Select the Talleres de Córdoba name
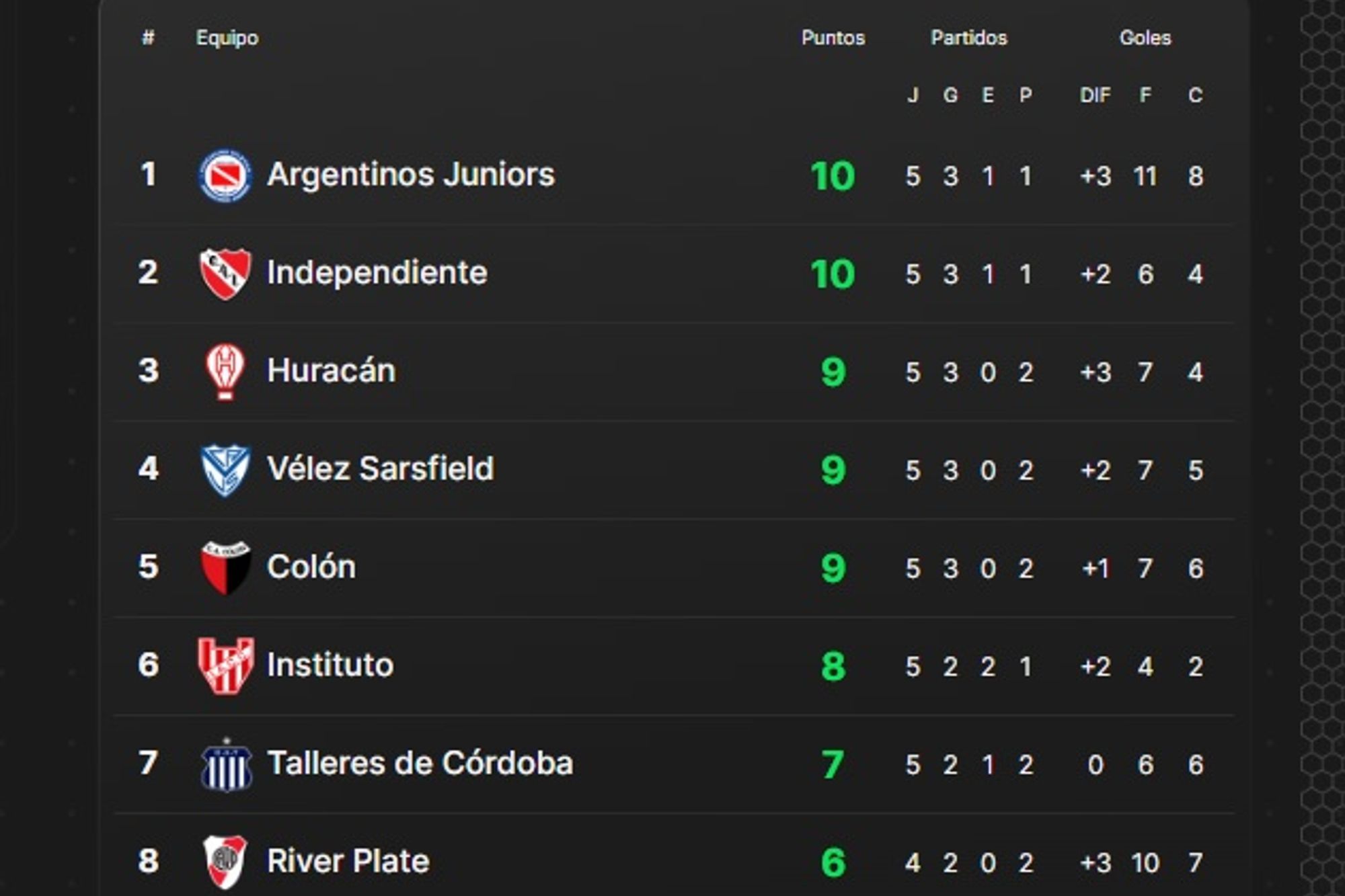1345x896 pixels. (x=420, y=764)
